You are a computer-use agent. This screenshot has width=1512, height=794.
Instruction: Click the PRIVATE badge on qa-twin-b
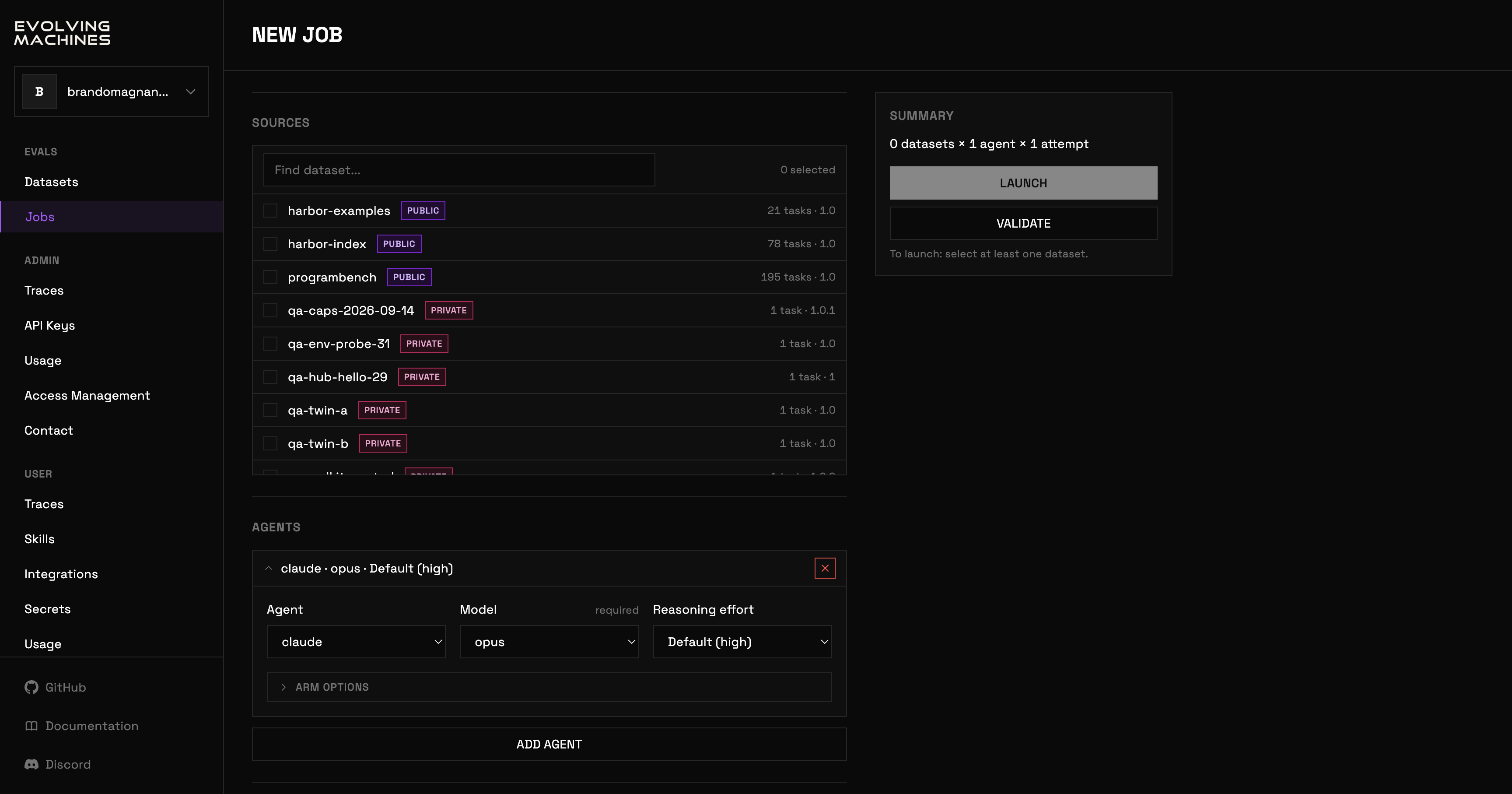pyautogui.click(x=383, y=443)
